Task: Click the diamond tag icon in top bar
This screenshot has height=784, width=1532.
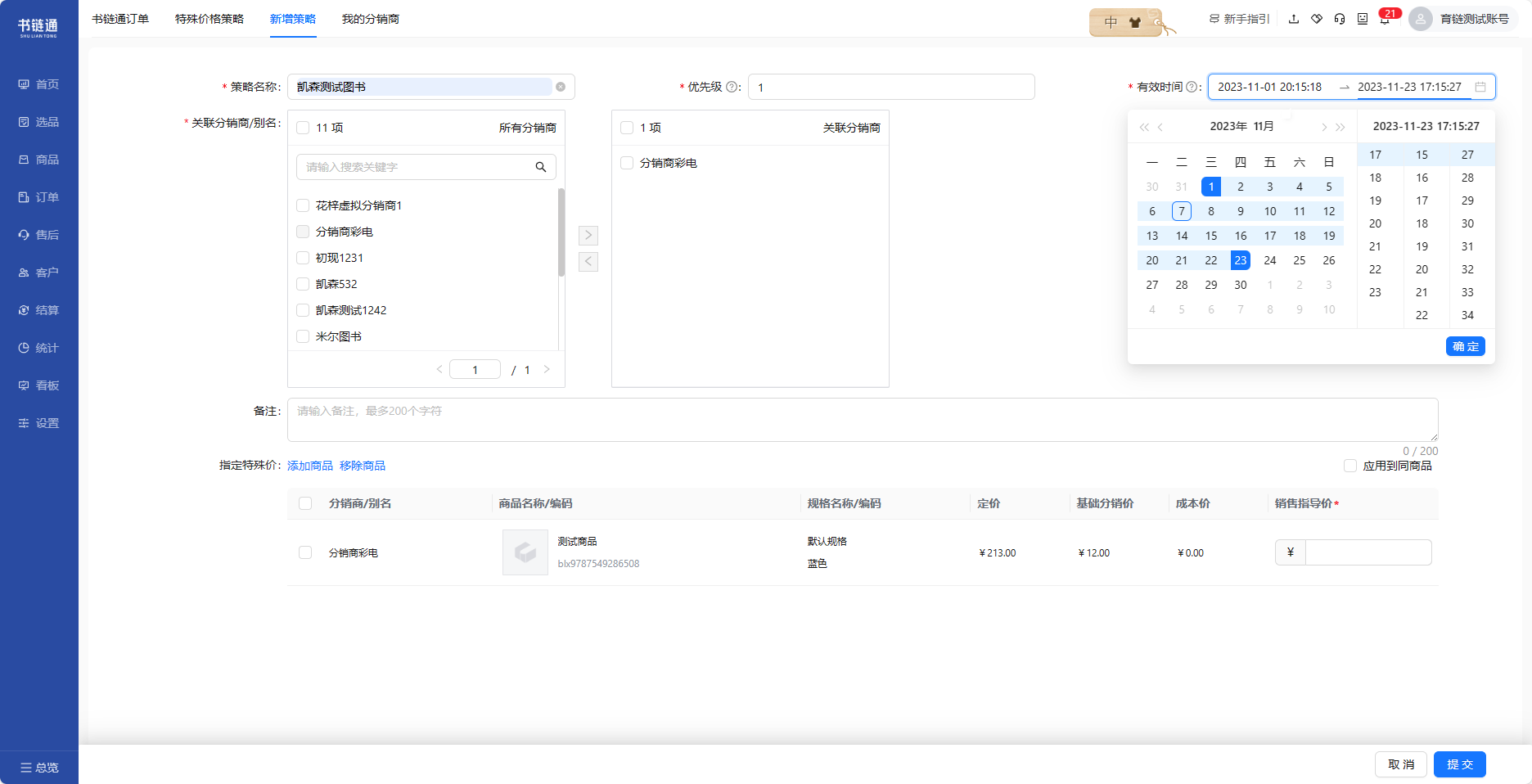Action: coord(1317,19)
